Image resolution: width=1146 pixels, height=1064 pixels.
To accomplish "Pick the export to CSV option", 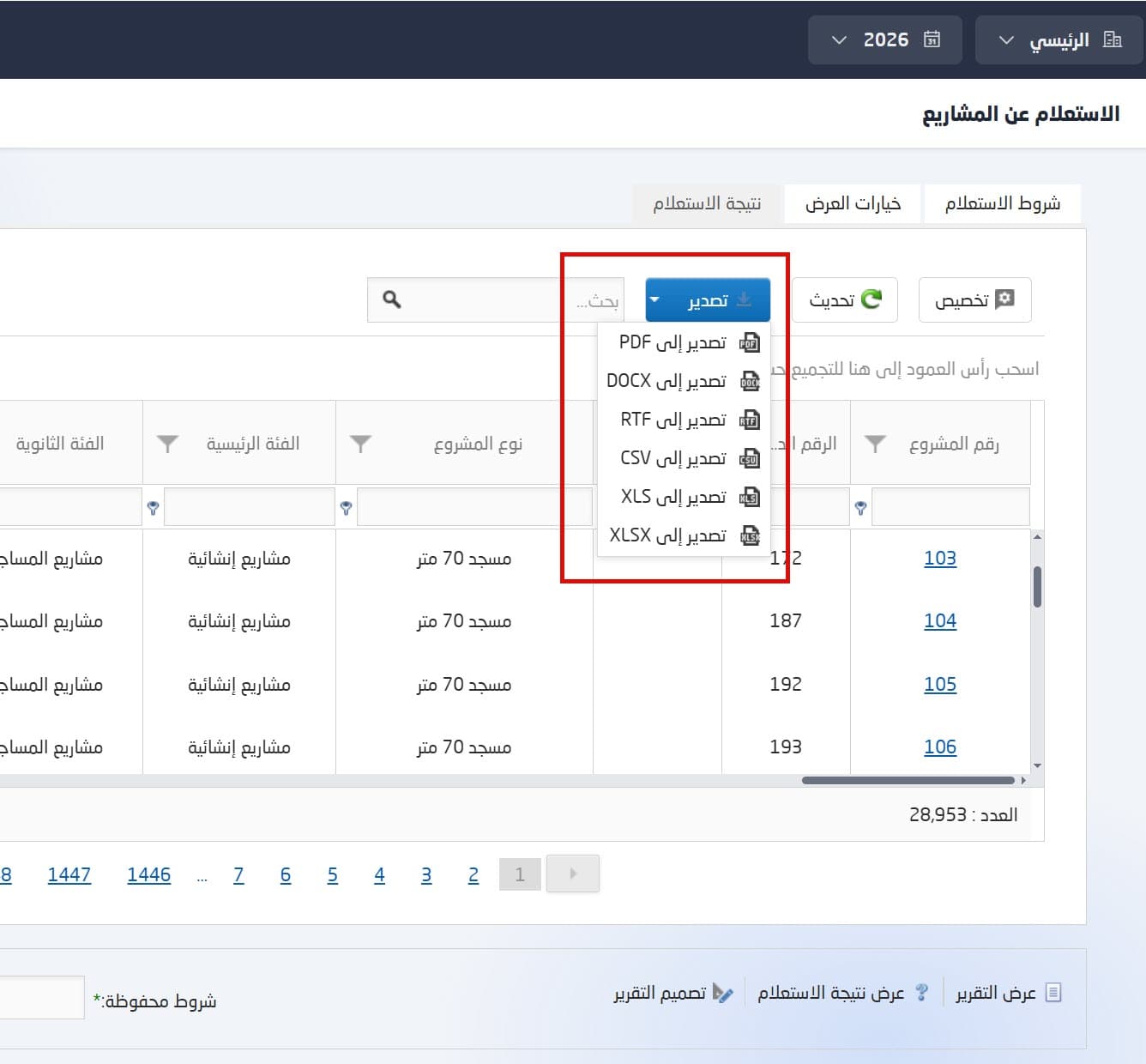I will coord(684,458).
